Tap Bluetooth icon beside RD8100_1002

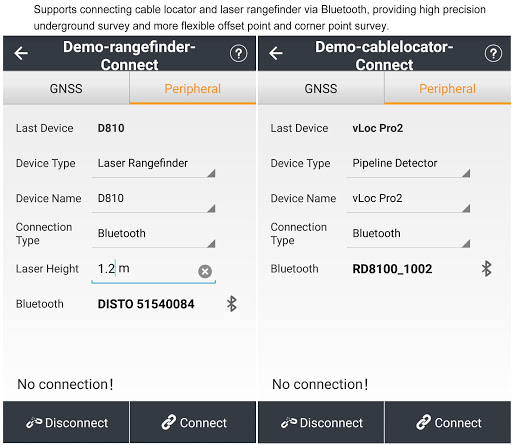[x=487, y=269]
